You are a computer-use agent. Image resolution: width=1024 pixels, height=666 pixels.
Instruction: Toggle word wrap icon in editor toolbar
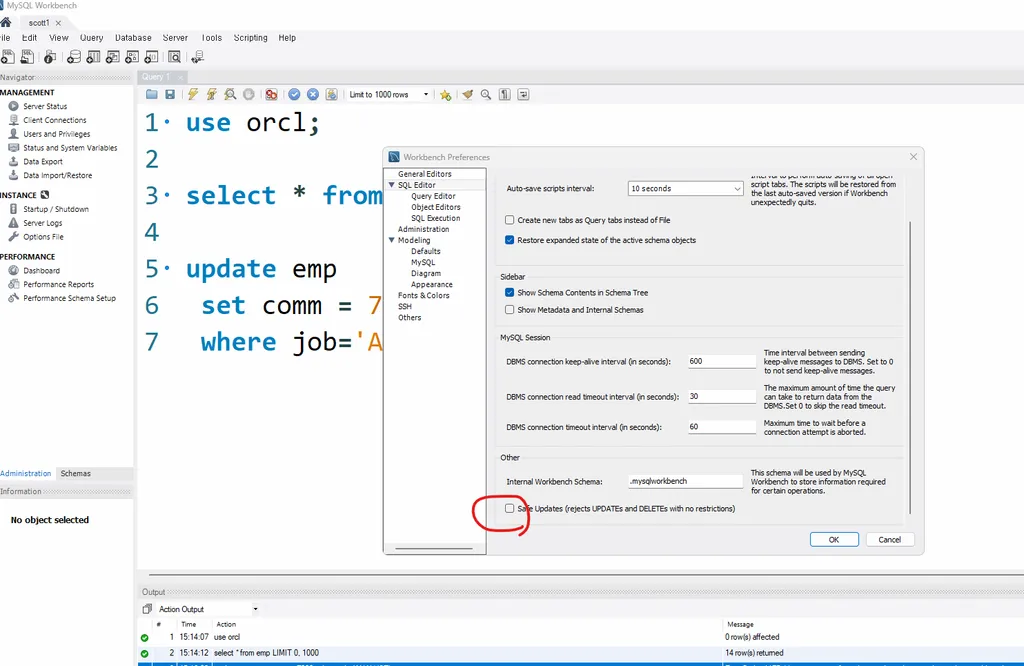pos(523,95)
